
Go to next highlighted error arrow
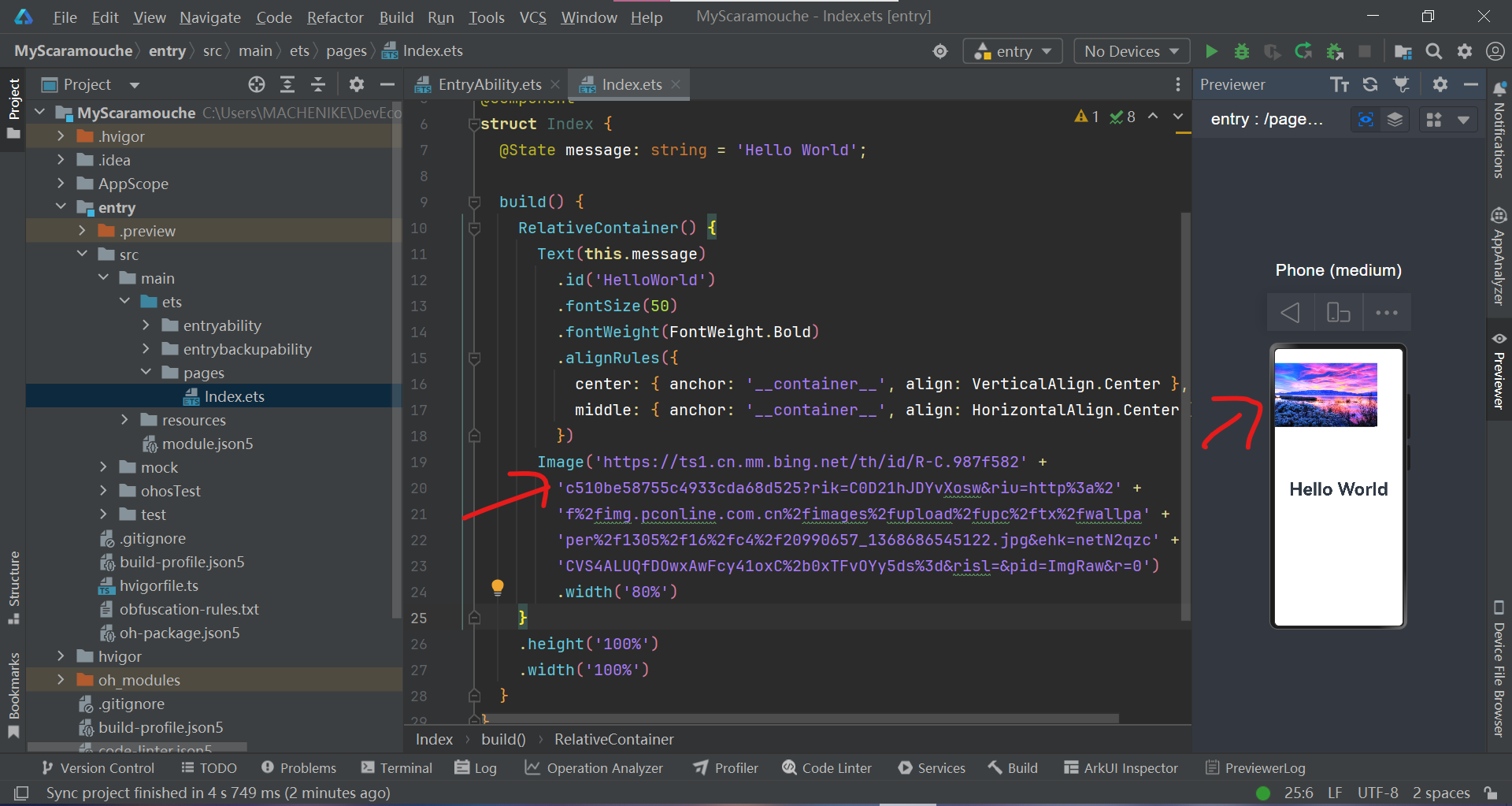tap(1178, 117)
